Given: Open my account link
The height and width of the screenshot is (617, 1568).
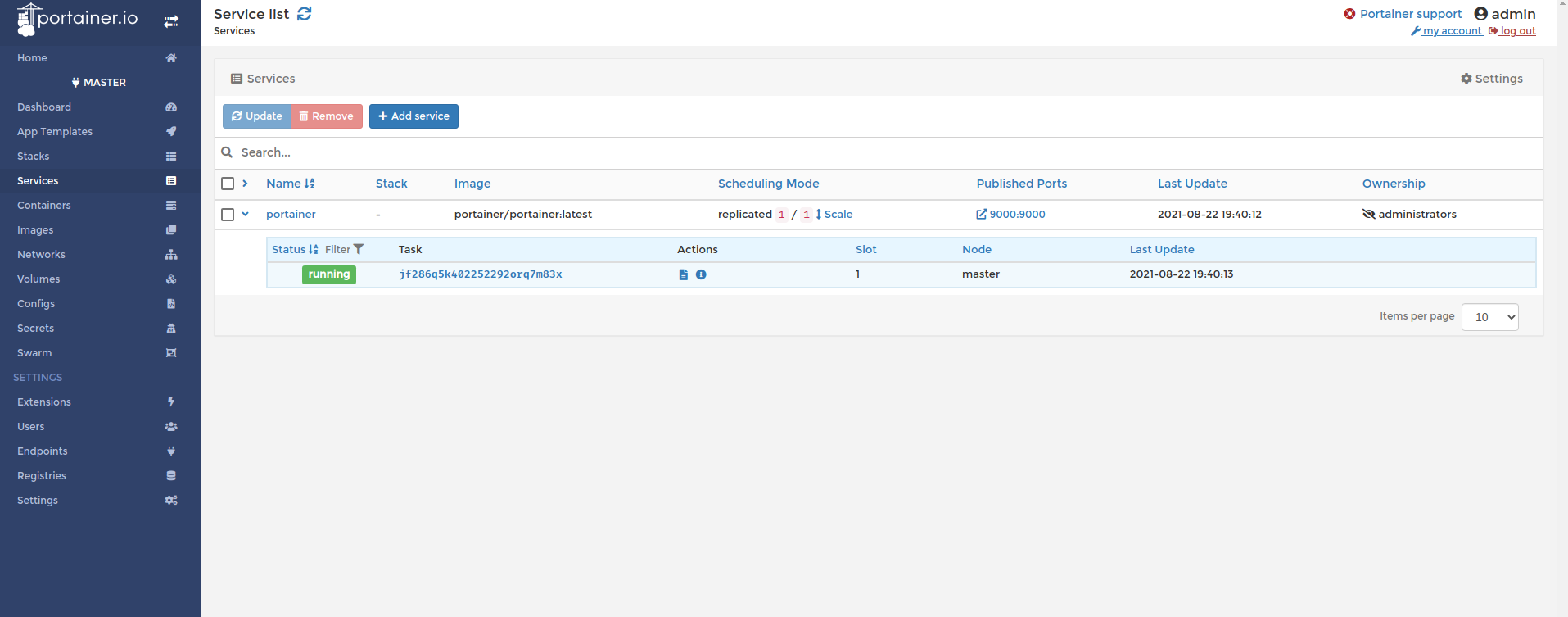Looking at the screenshot, I should coord(1447,31).
